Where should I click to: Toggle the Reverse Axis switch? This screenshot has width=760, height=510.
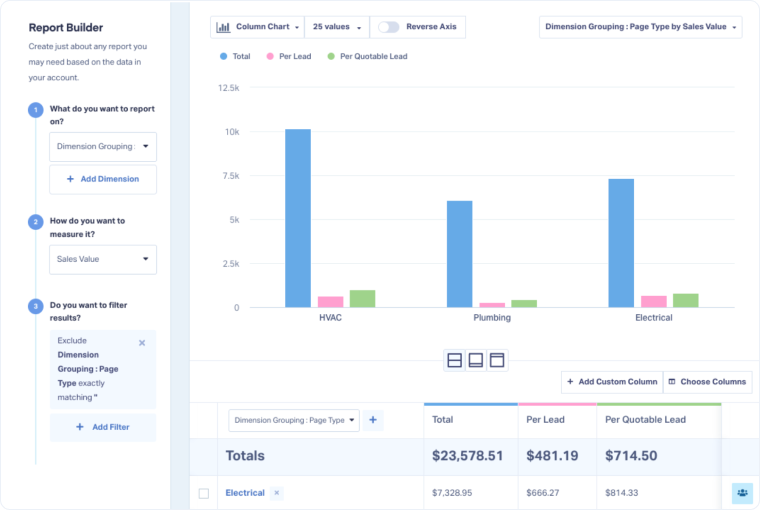[x=388, y=27]
